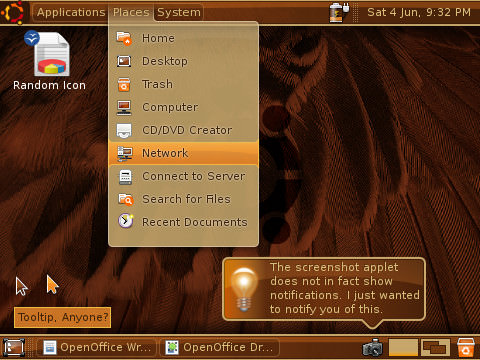Open the Trash applet in bottom panel
This screenshot has height=360, width=480.
[466, 347]
